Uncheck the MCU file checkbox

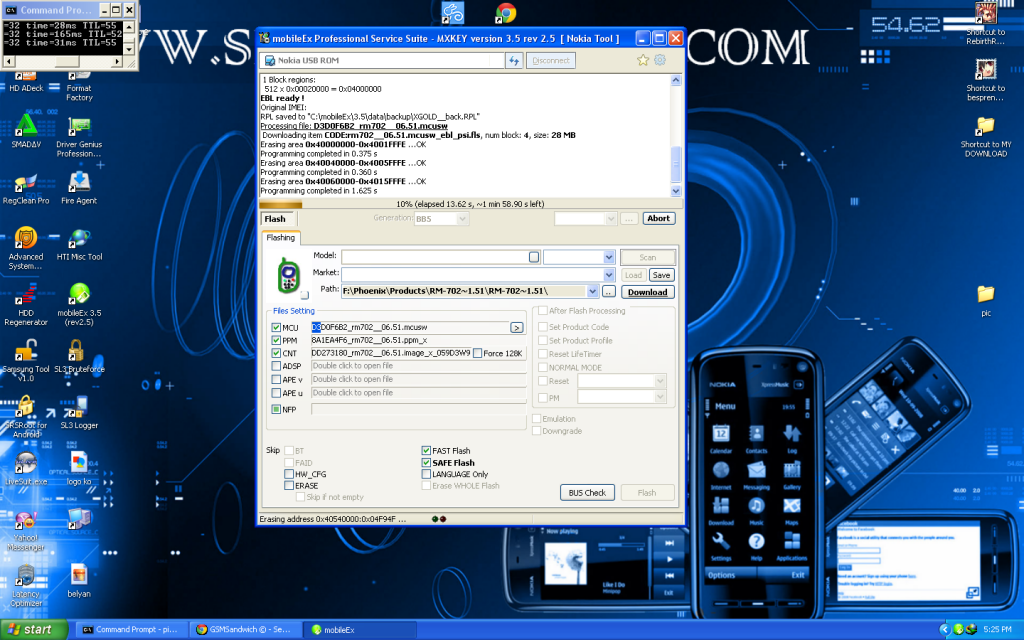[x=277, y=327]
